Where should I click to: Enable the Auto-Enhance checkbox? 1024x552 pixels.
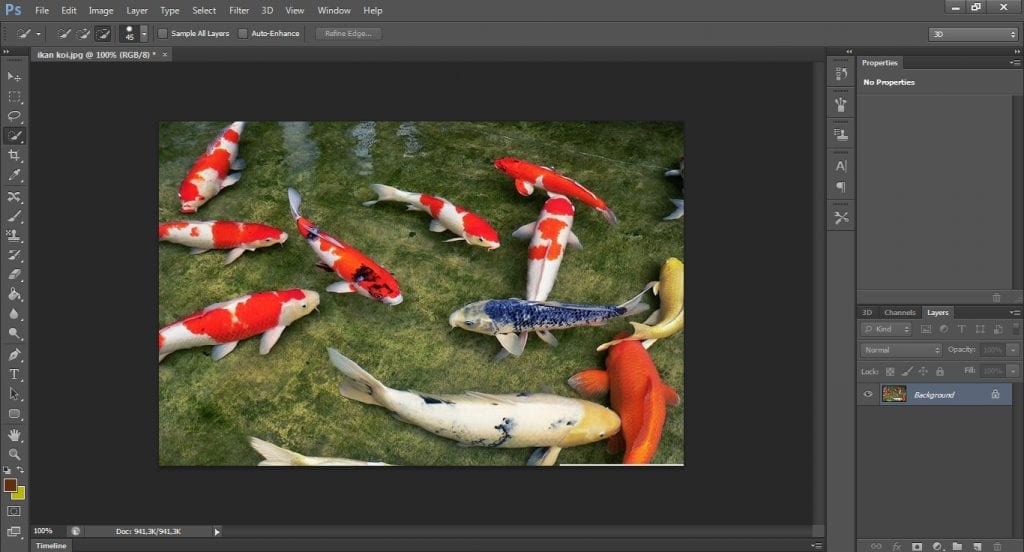pyautogui.click(x=243, y=34)
